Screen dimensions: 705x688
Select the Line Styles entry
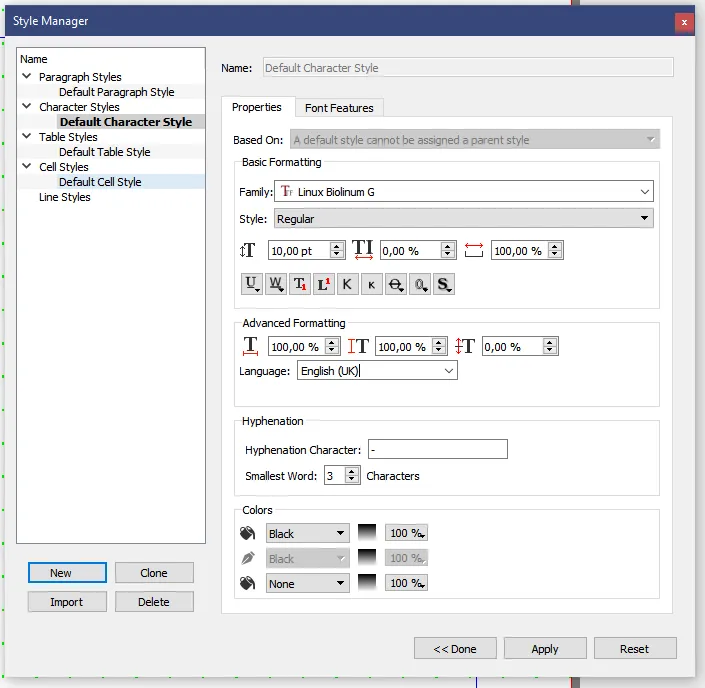(x=65, y=197)
